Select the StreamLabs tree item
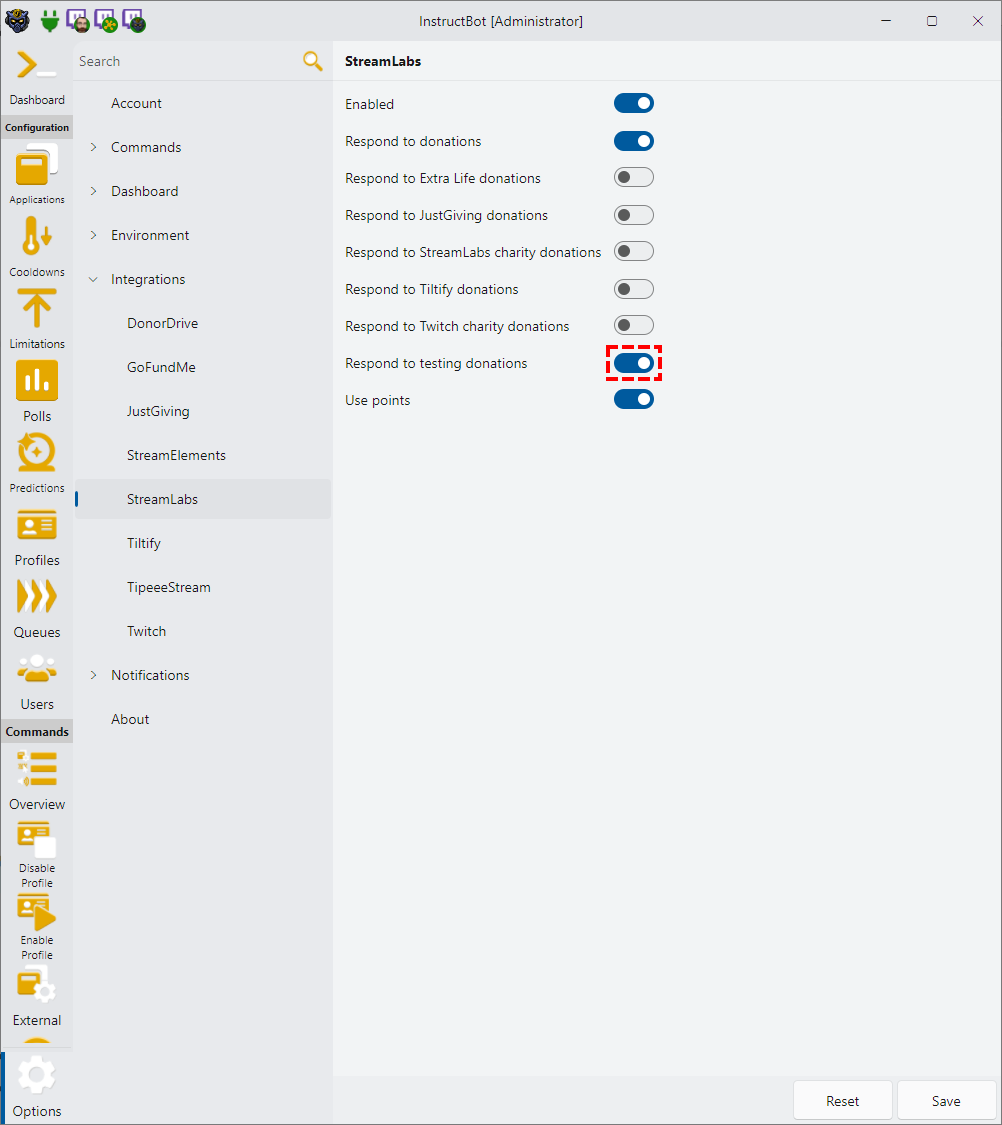Image resolution: width=1002 pixels, height=1125 pixels. point(203,499)
